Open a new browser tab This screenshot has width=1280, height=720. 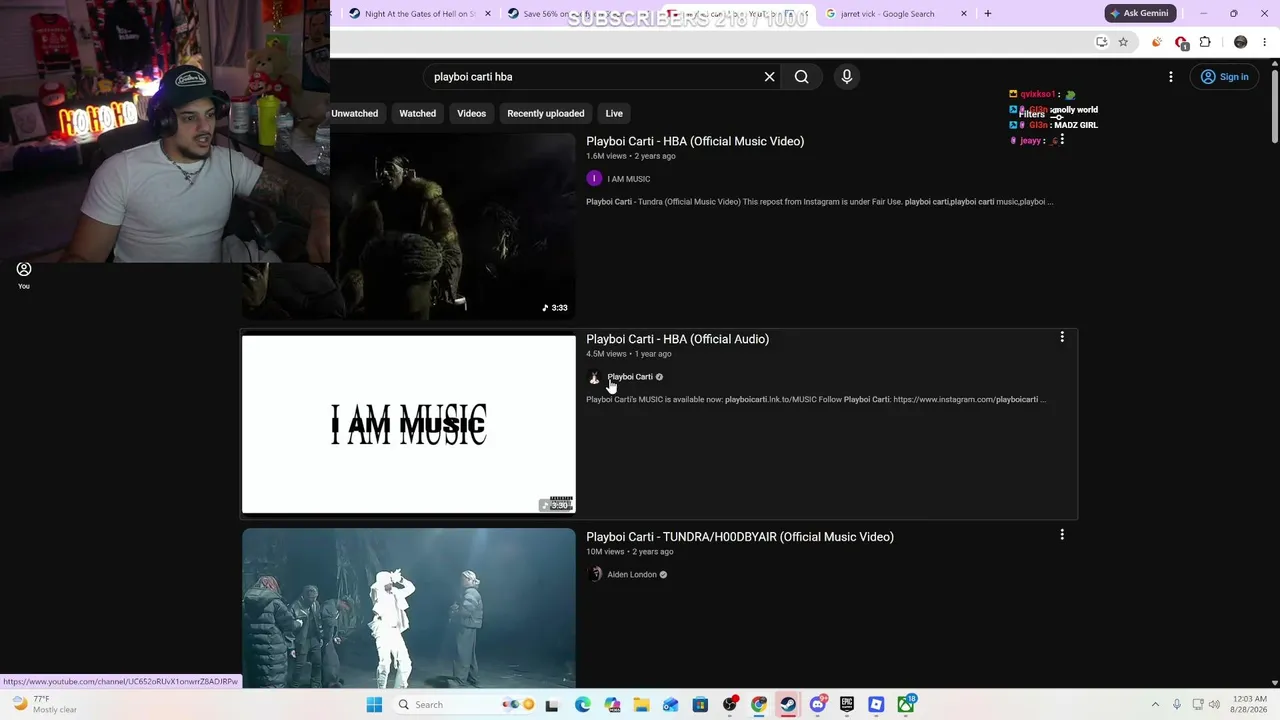click(x=988, y=14)
